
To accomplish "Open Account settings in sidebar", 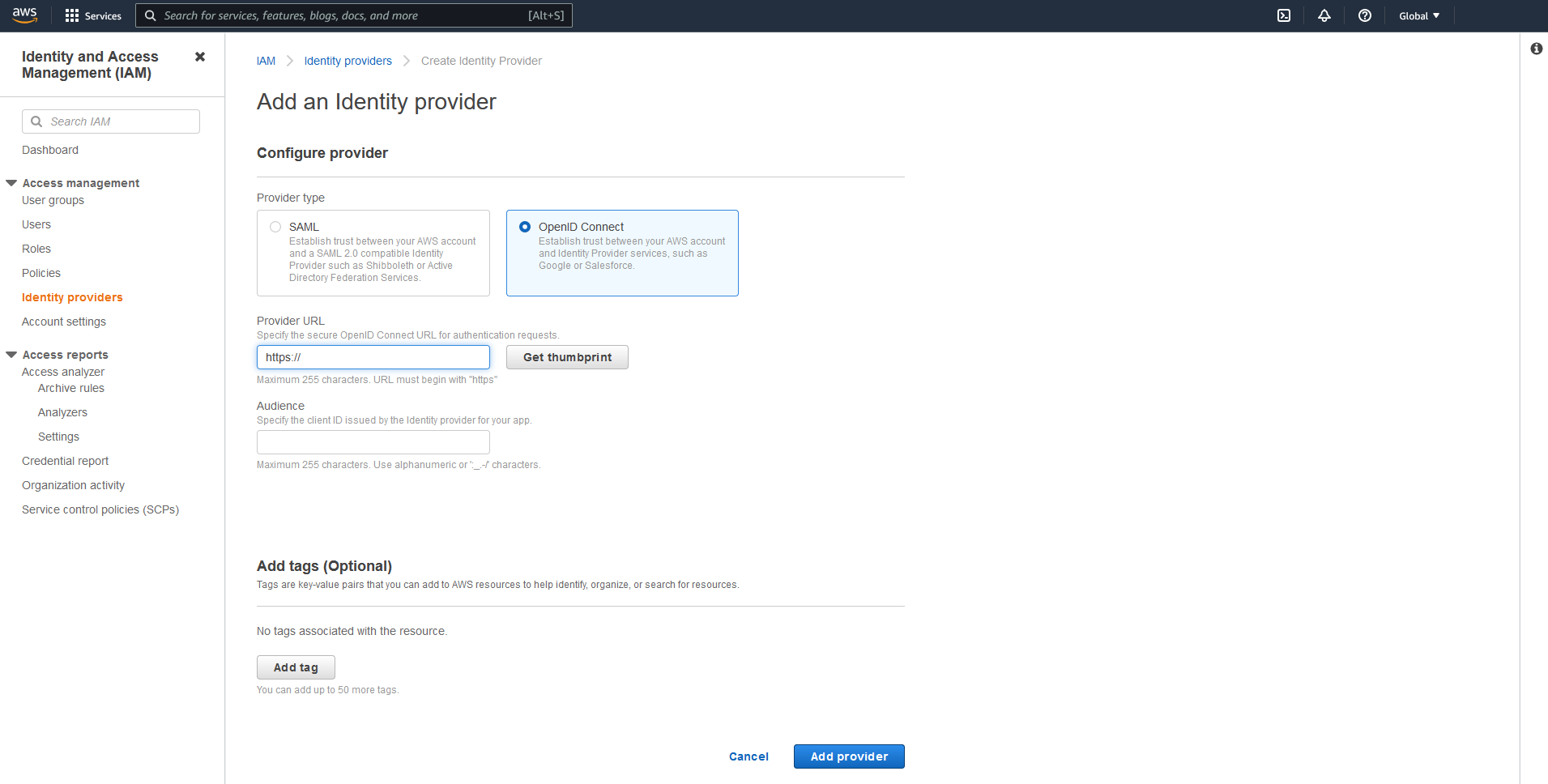I will point(64,322).
